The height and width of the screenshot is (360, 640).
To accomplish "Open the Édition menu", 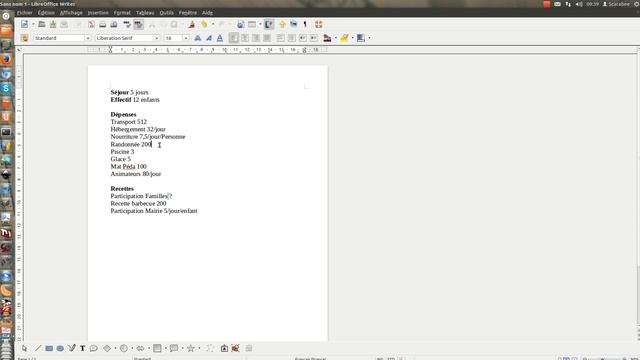I will pos(46,13).
